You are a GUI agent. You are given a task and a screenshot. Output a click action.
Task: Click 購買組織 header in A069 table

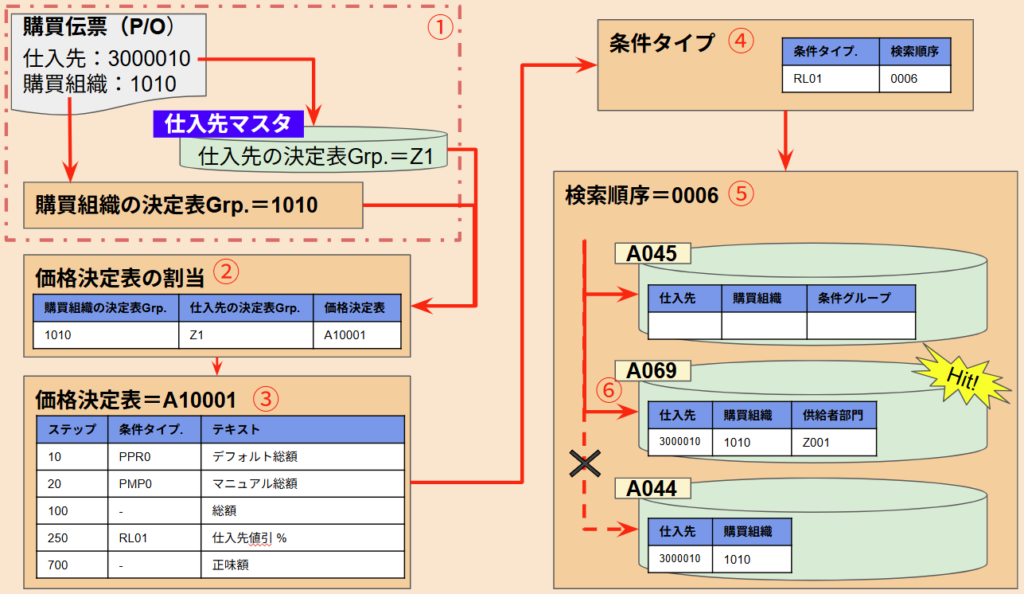point(752,415)
